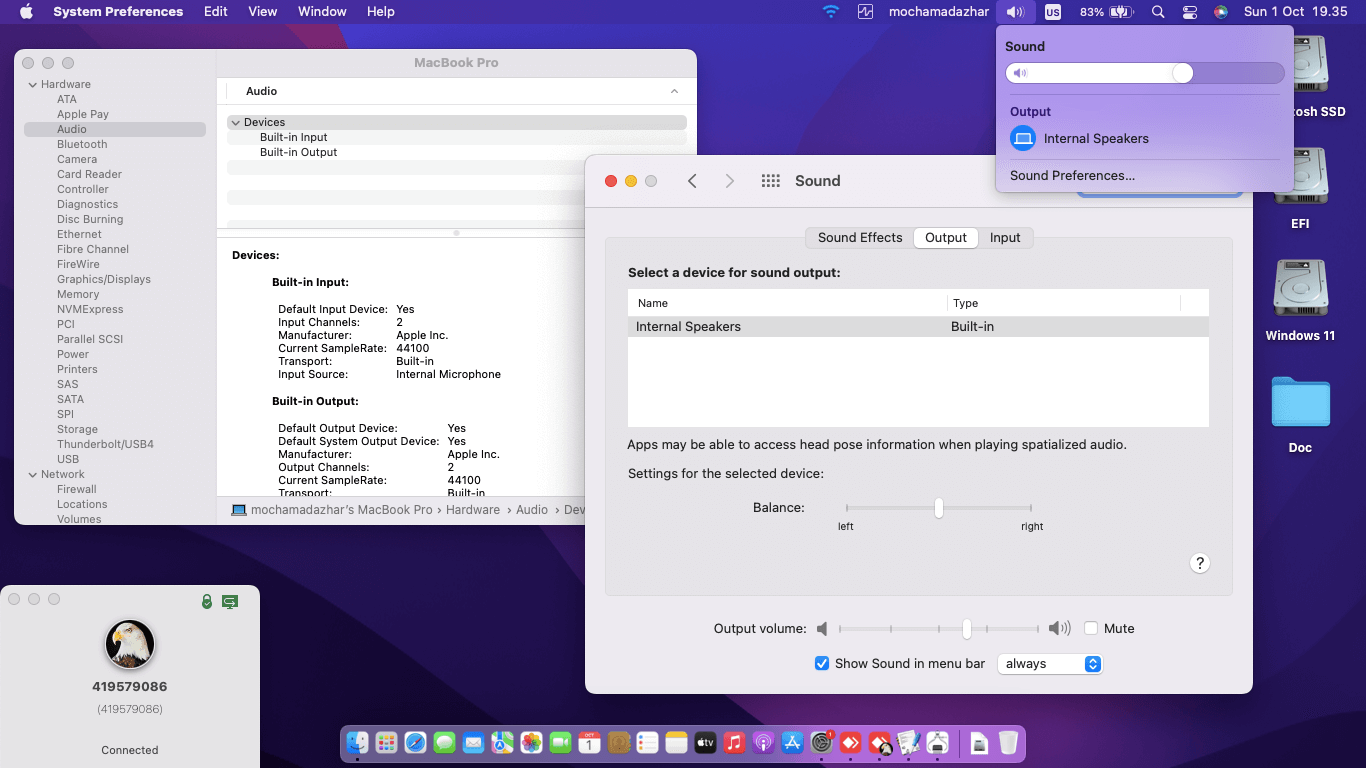The height and width of the screenshot is (768, 1366).
Task: Open the App Store from the dock
Action: (792, 743)
